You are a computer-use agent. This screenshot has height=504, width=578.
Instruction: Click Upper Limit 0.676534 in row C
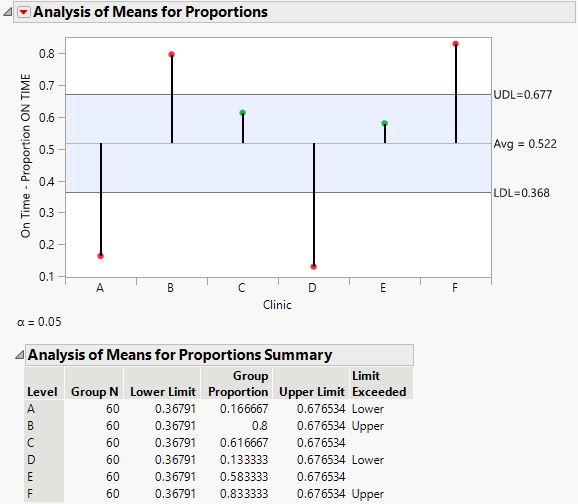pos(321,443)
